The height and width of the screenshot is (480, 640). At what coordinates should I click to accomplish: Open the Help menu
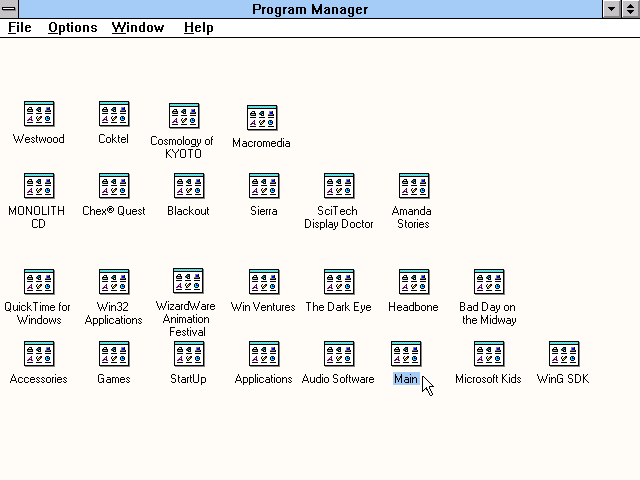198,27
